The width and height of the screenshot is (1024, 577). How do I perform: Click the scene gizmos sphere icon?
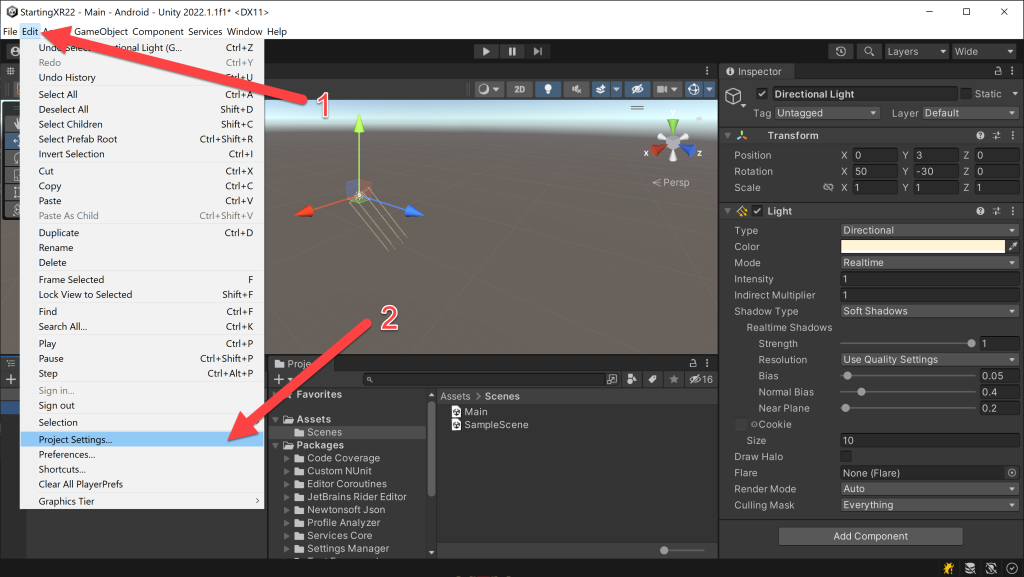[694, 89]
